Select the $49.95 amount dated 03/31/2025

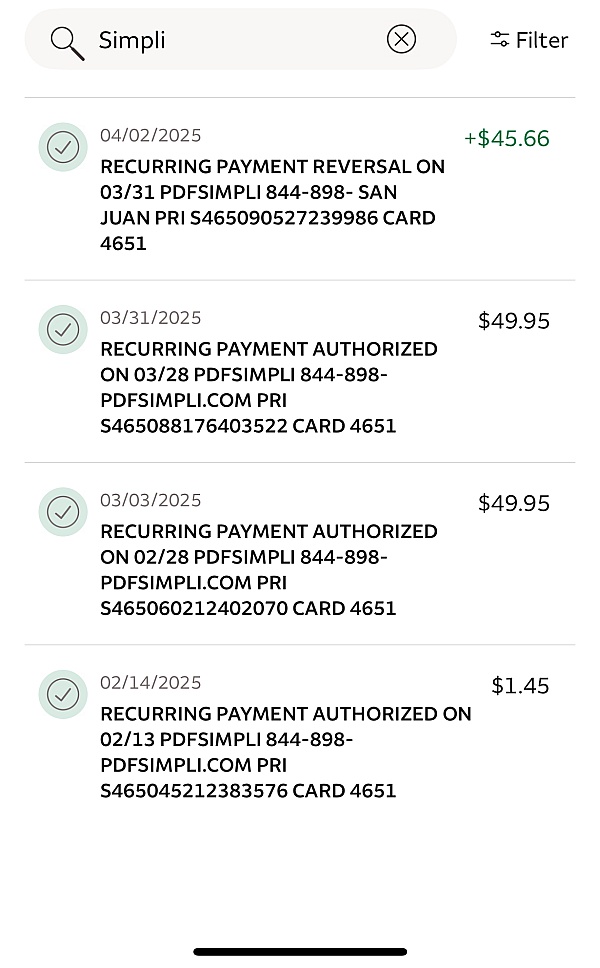click(x=513, y=321)
